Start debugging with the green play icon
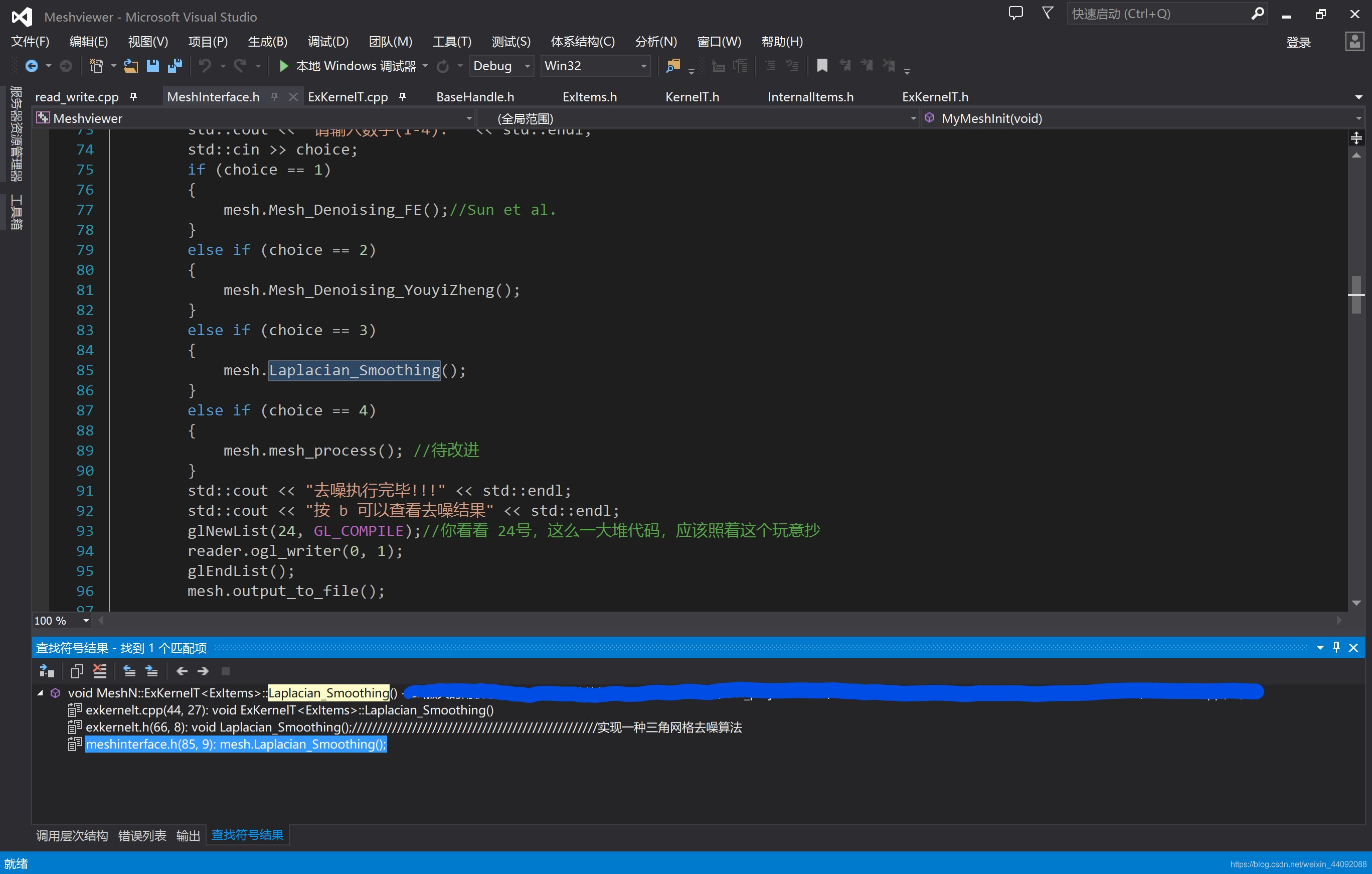 [x=283, y=66]
